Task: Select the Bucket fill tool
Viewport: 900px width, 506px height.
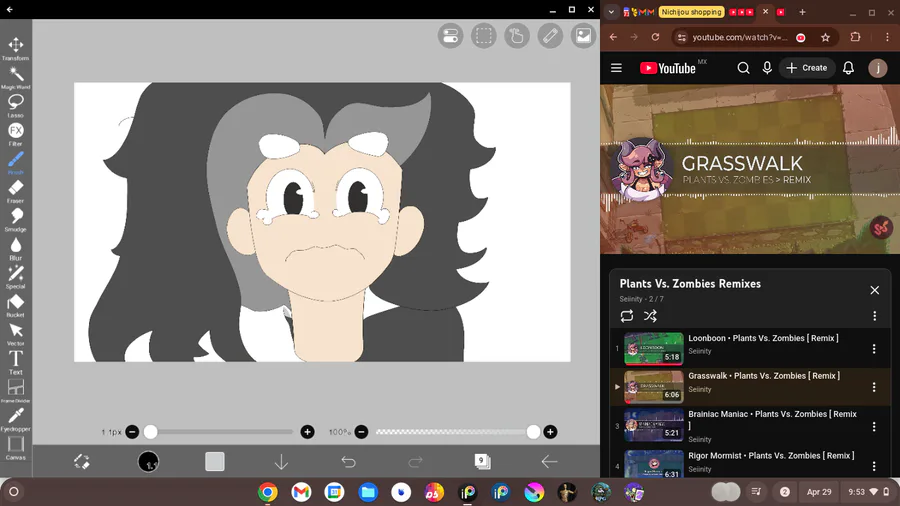Action: 15,305
